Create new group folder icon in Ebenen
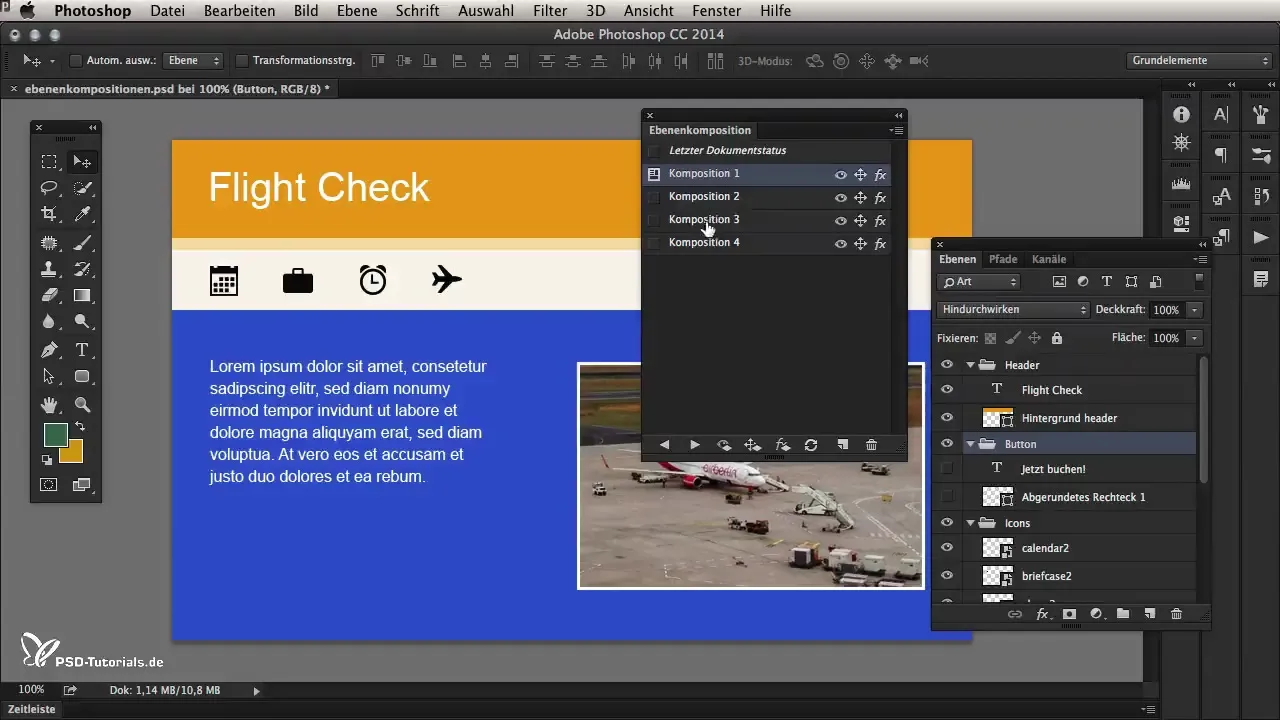Screen dimensions: 1280x720 pos(1123,614)
